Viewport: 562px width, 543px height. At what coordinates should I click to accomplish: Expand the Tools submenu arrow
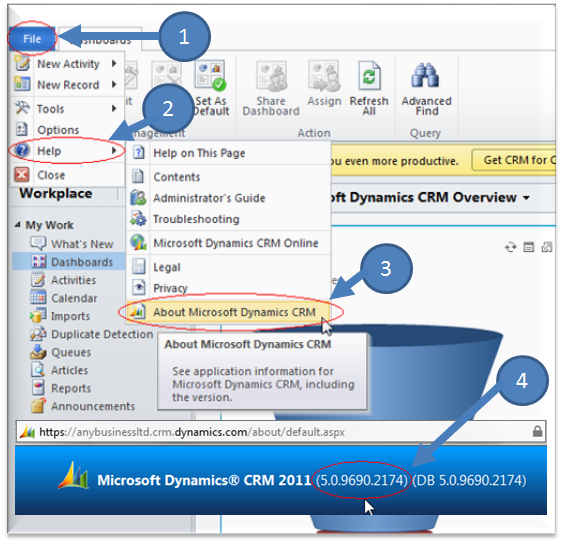(x=114, y=108)
